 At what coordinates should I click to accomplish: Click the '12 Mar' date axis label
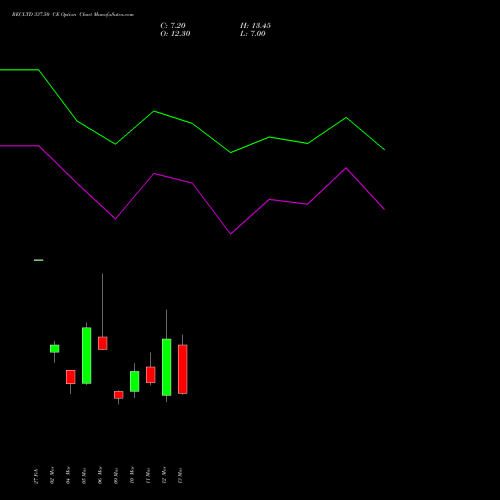pos(164,475)
